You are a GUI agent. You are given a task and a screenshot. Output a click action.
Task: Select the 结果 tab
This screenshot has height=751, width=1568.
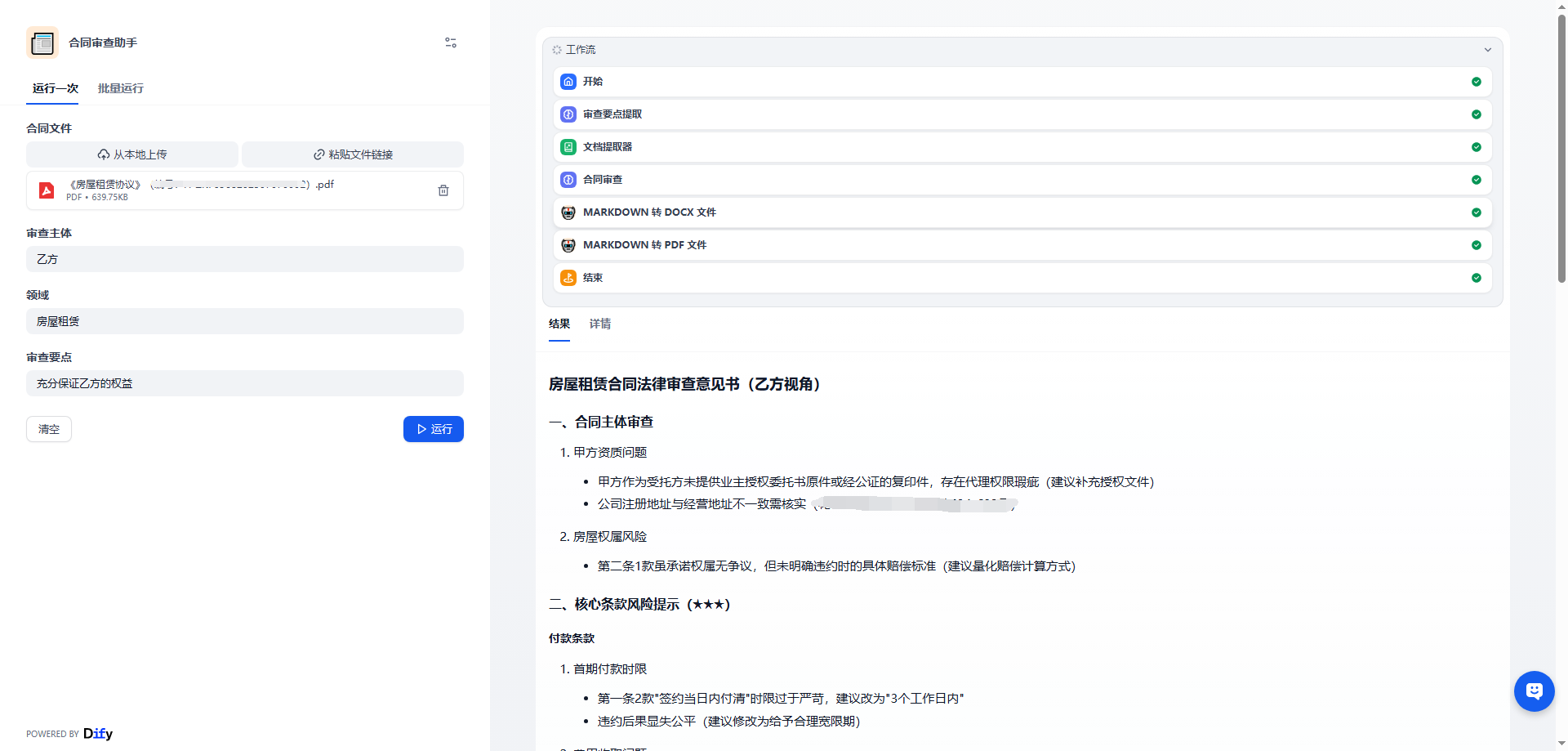coord(559,324)
